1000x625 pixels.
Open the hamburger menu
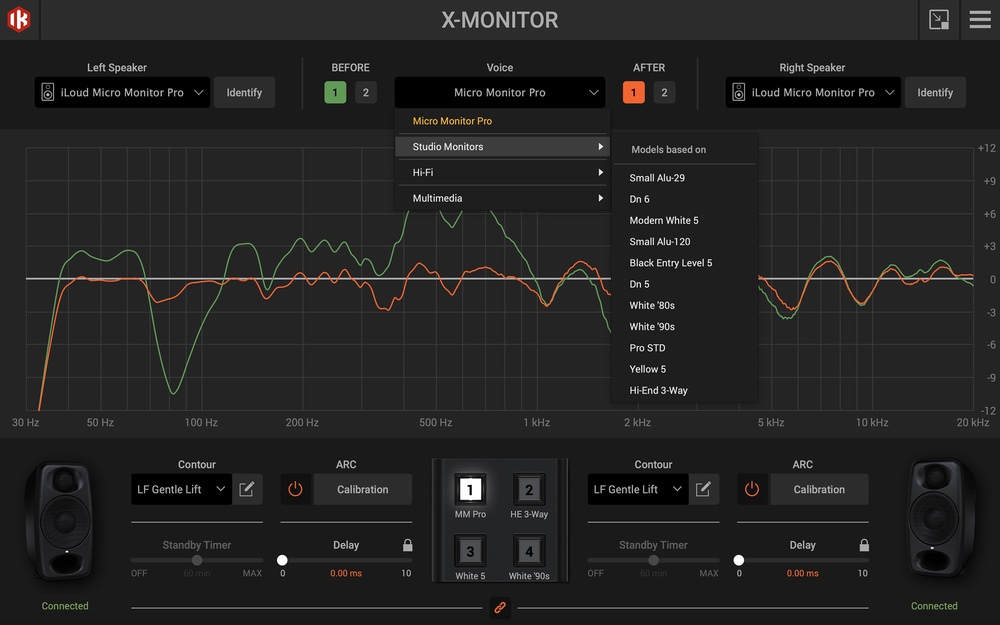(980, 20)
